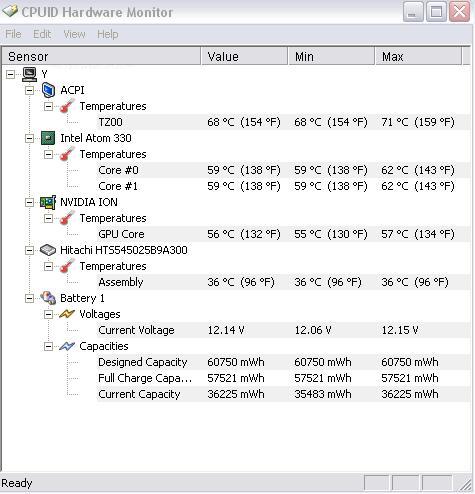Viewport: 475px width, 494px height.
Task: Click GPU Core value 56 °C
Action: [x=244, y=234]
